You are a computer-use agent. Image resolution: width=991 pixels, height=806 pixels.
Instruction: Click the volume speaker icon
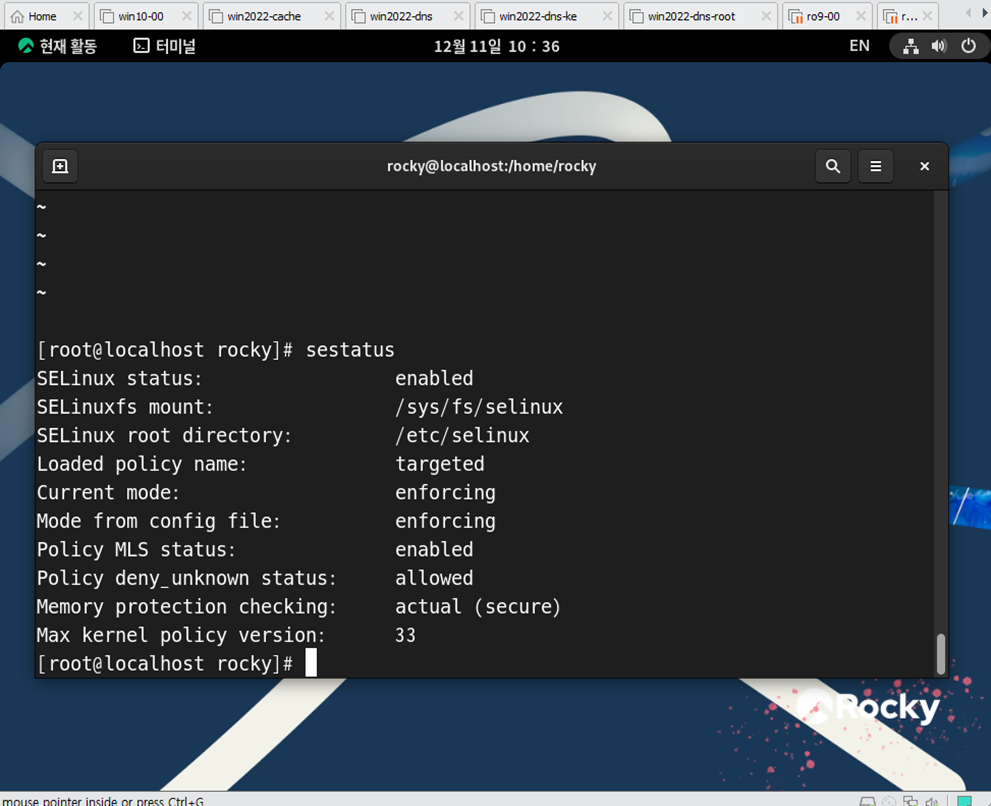(939, 46)
